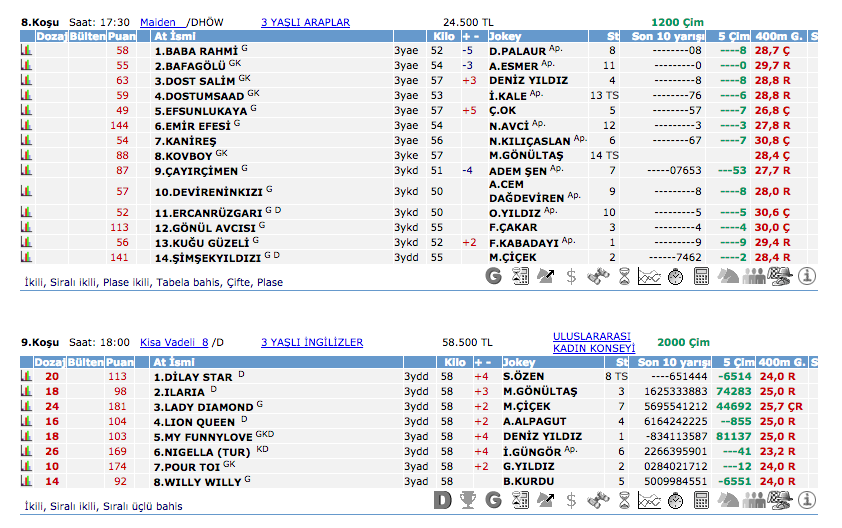The width and height of the screenshot is (842, 528).
Task: Click the bold D icon under race 9
Action: (x=443, y=499)
